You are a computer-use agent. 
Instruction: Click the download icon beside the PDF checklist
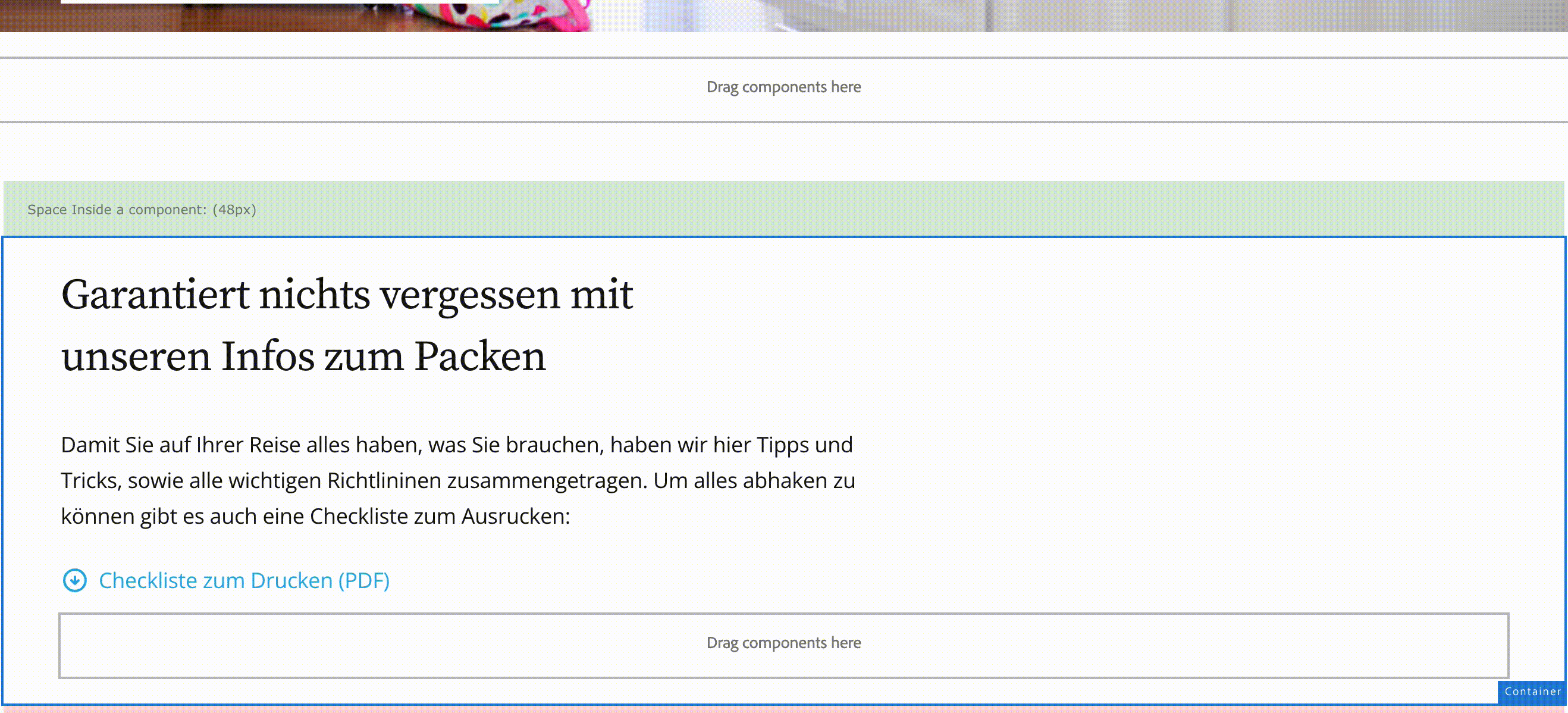74,580
